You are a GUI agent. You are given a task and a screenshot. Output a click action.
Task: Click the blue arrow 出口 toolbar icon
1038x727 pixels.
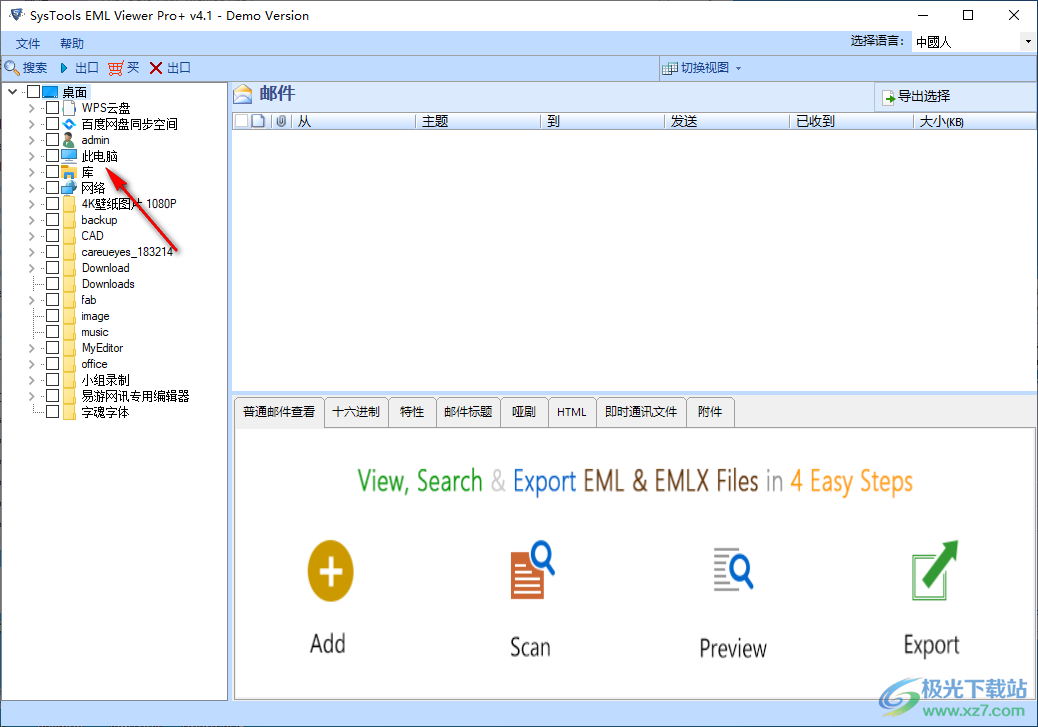pos(62,68)
